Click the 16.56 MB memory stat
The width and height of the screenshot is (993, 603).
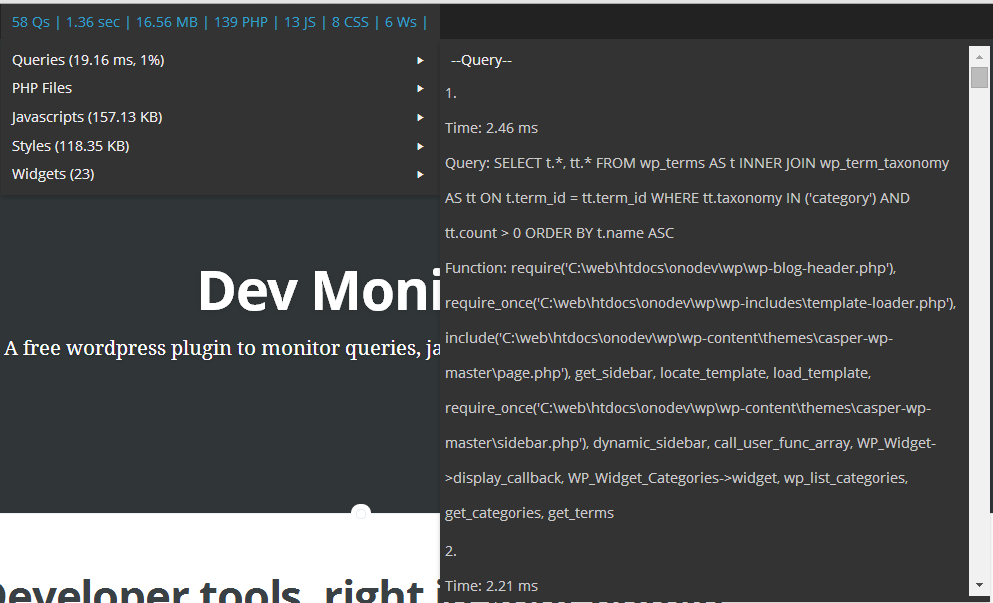click(x=167, y=22)
